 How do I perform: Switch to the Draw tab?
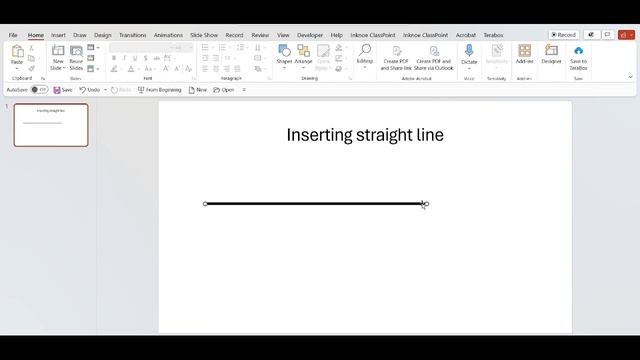coord(80,35)
